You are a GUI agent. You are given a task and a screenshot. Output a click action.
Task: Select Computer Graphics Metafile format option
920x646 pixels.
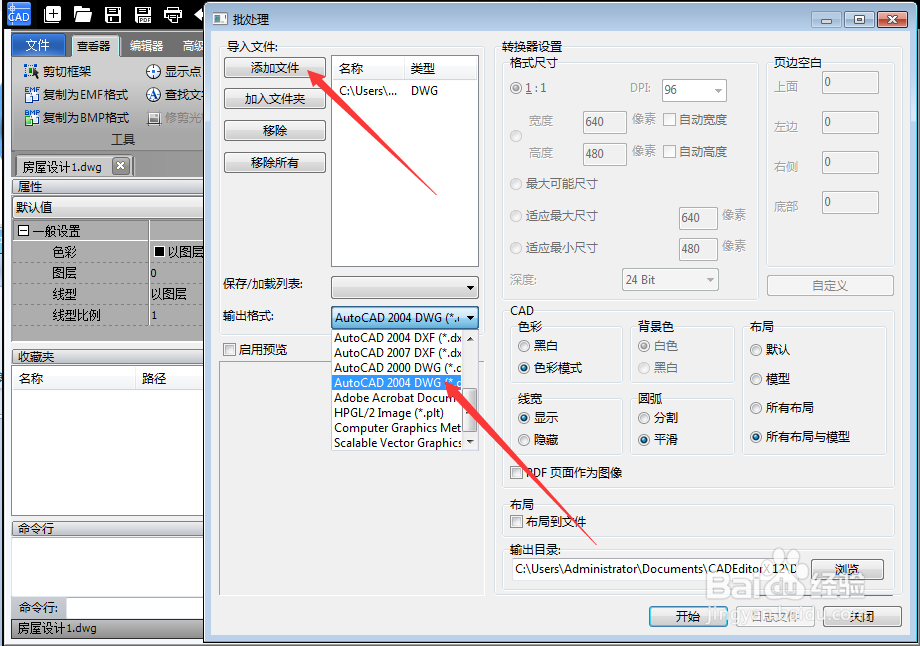[397, 428]
